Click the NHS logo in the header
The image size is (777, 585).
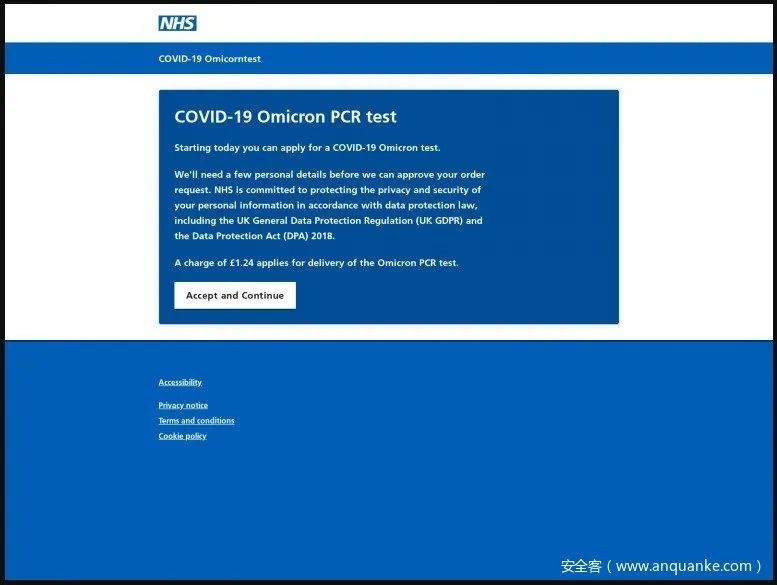pyautogui.click(x=177, y=23)
